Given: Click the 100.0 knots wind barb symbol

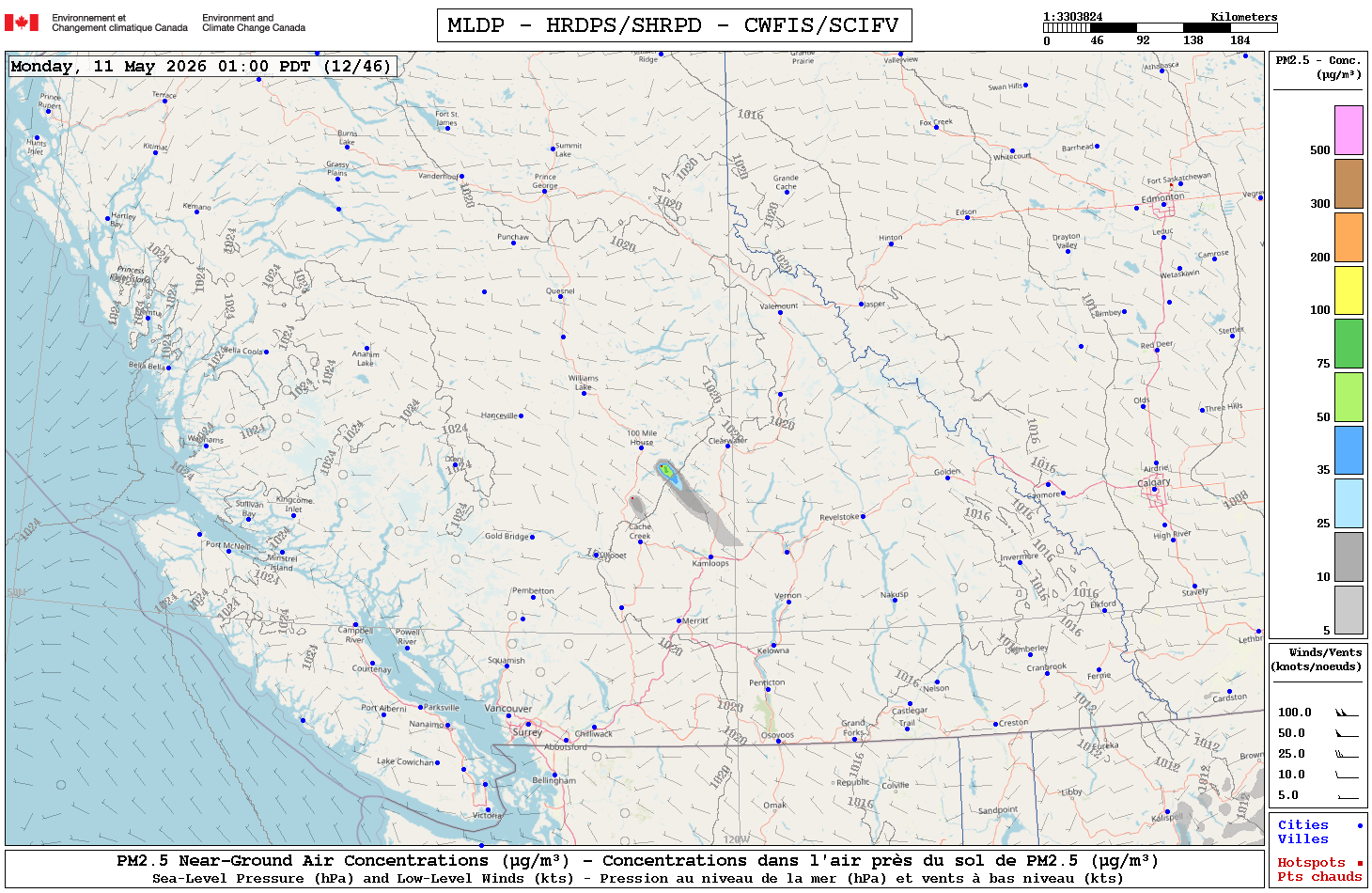Looking at the screenshot, I should pyautogui.click(x=1347, y=713).
